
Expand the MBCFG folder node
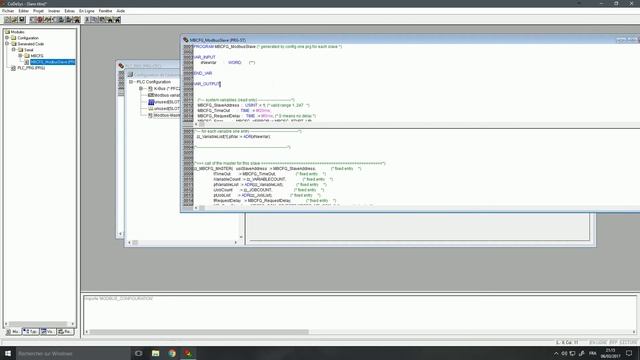coord(20,56)
